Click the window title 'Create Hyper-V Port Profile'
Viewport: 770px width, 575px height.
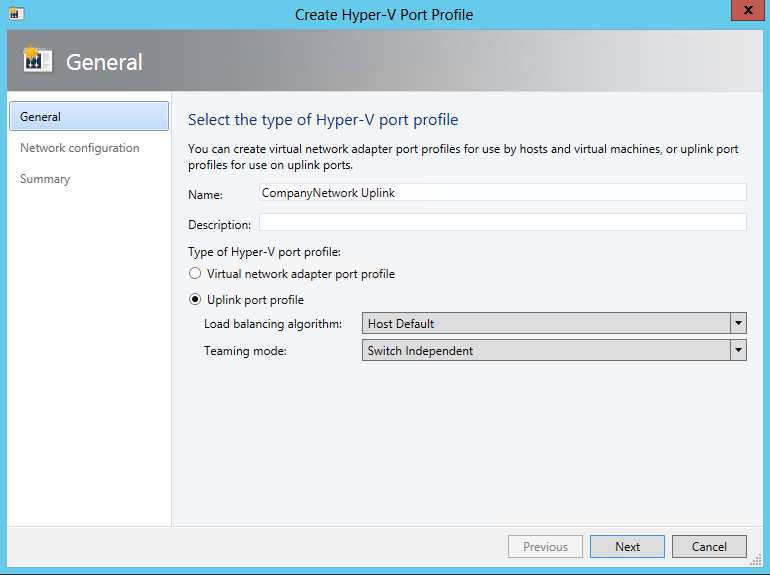[384, 15]
